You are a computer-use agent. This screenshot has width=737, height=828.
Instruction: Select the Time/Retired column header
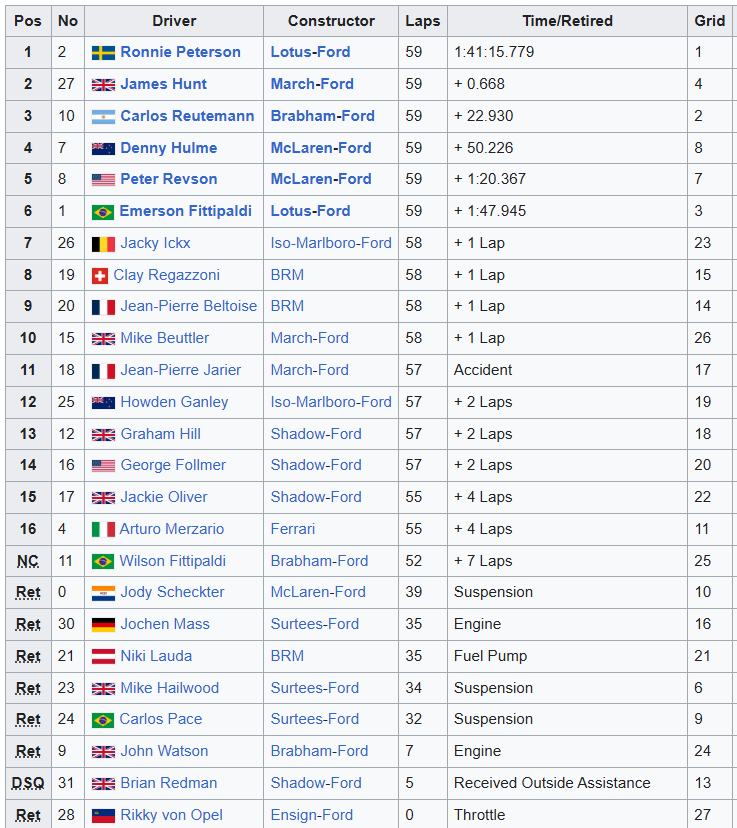coord(568,21)
